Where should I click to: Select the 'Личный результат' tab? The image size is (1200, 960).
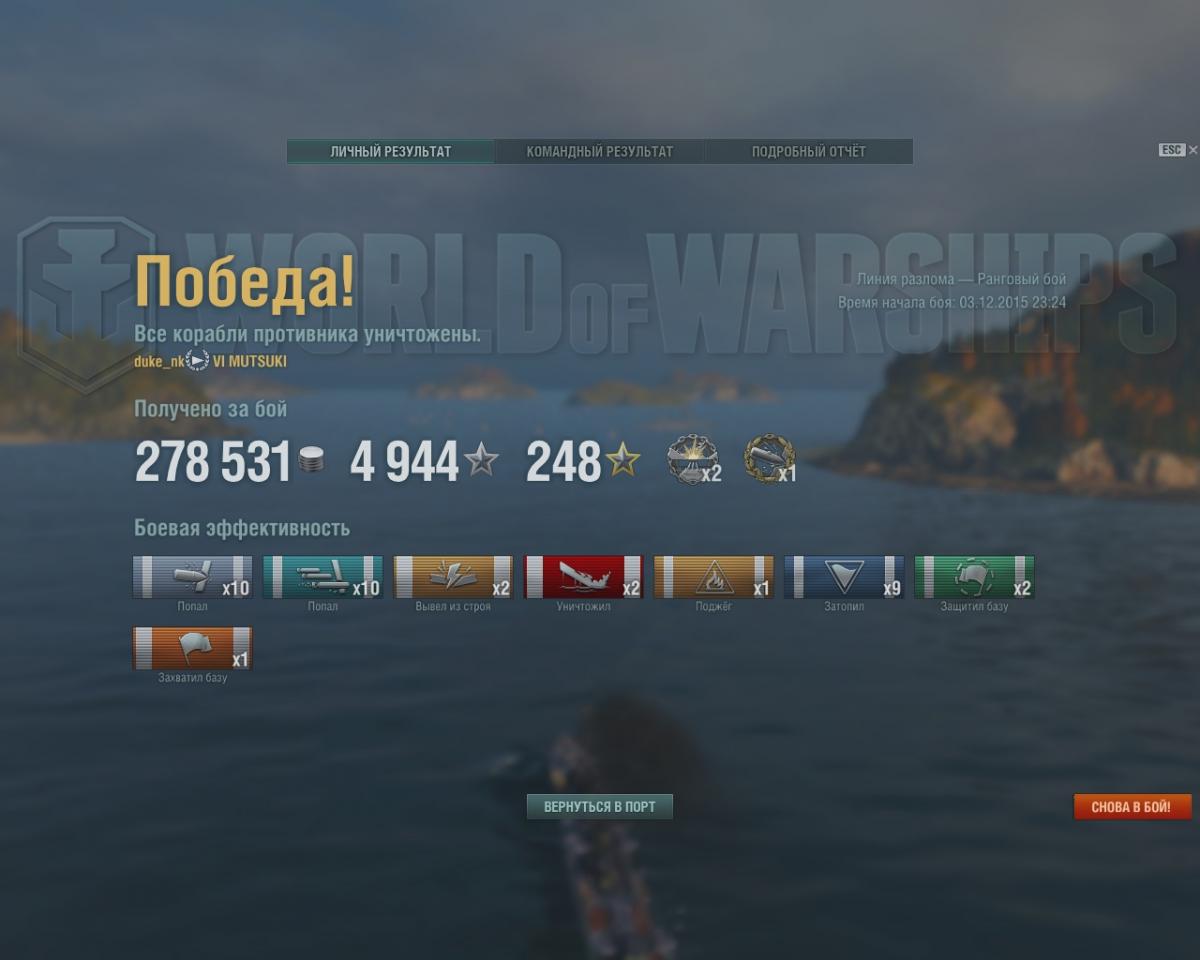(391, 152)
